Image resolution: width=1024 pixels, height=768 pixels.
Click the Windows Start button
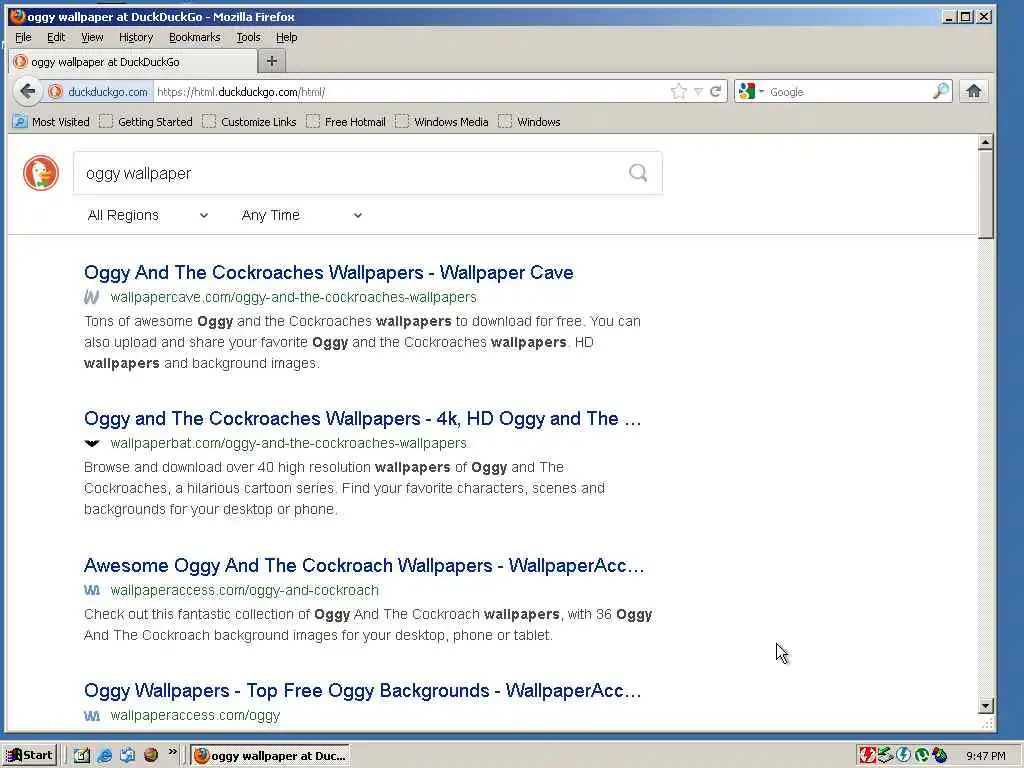30,756
